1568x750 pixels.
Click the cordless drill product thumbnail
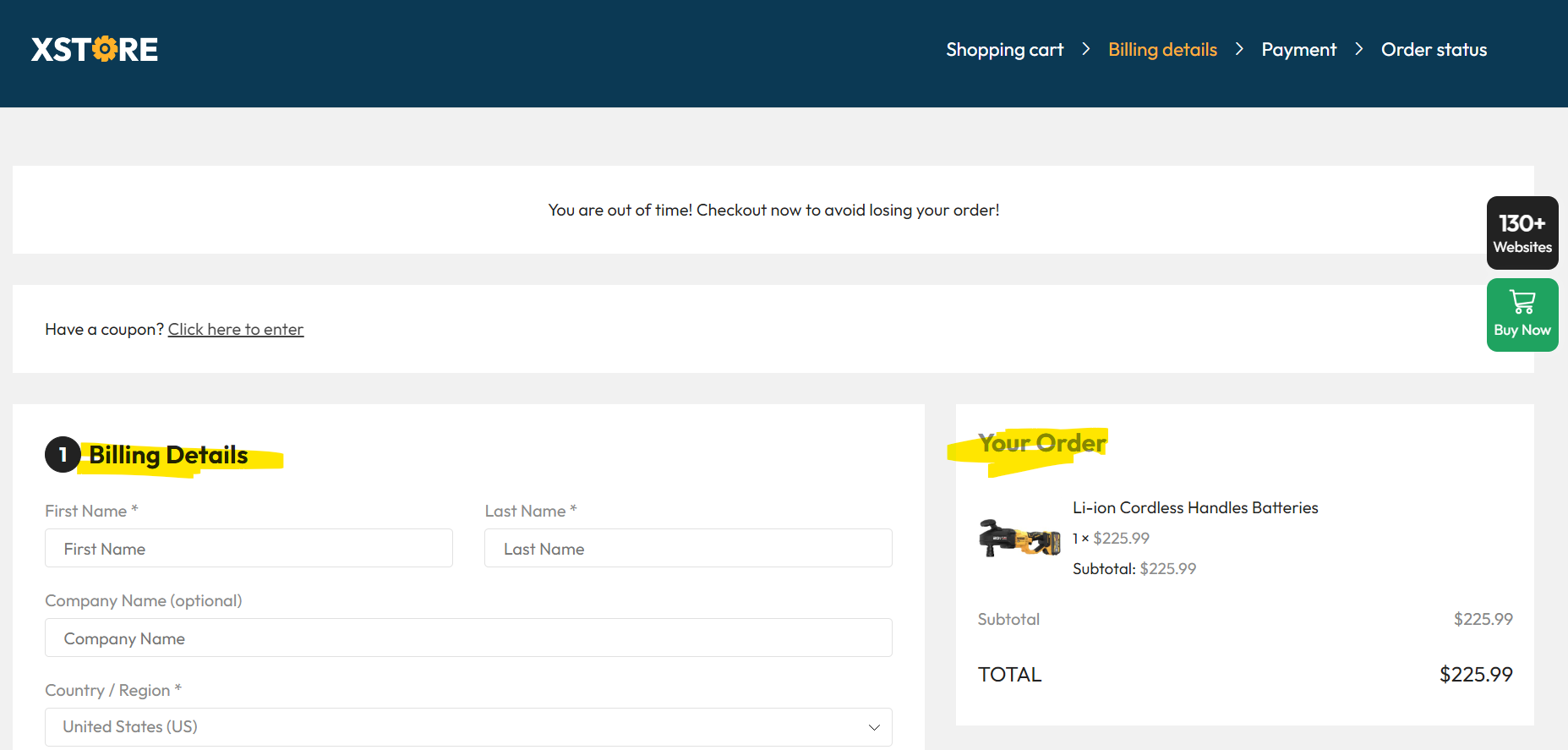[1019, 538]
